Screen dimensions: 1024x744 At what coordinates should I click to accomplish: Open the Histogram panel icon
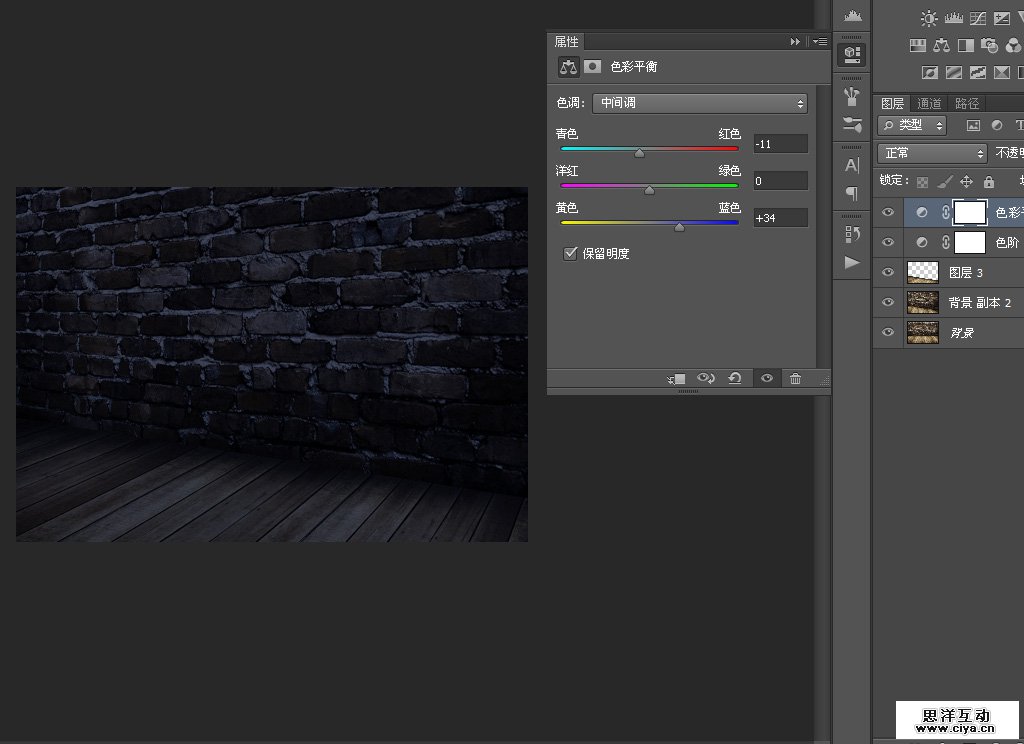(851, 15)
